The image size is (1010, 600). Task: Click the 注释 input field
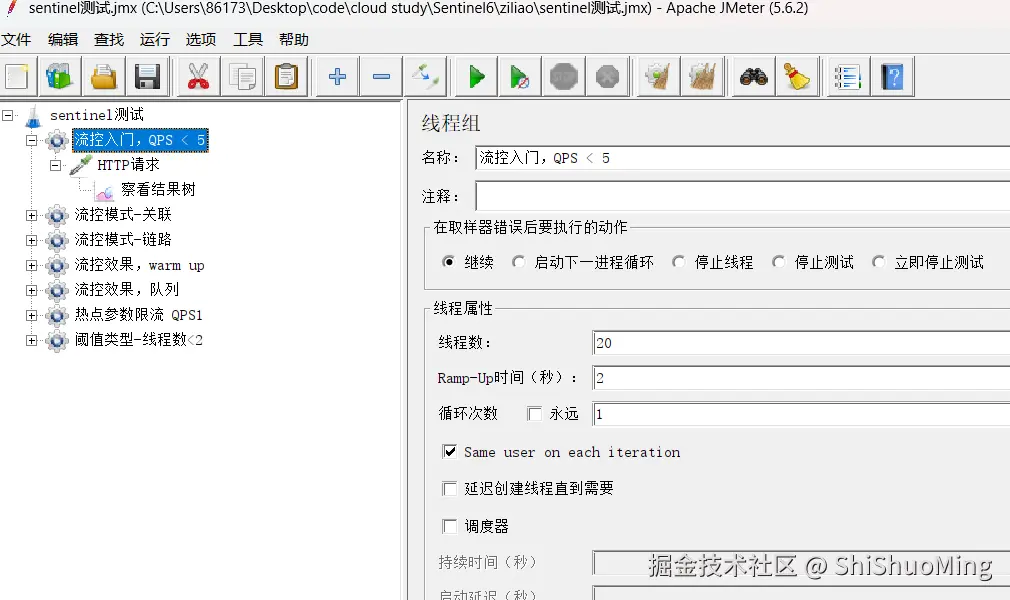(742, 195)
